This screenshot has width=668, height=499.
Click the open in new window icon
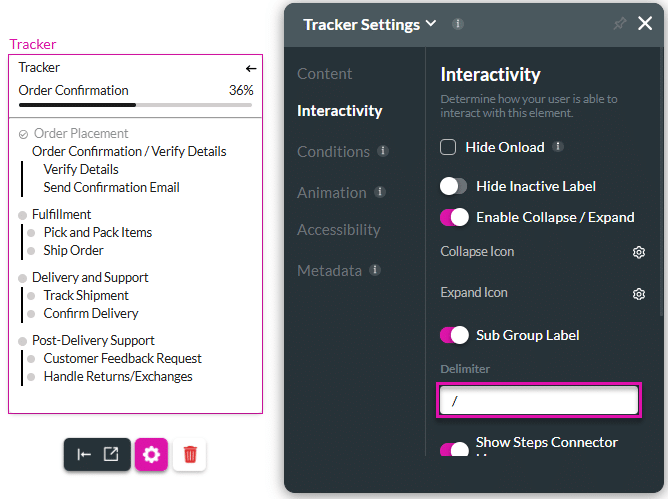(111, 454)
